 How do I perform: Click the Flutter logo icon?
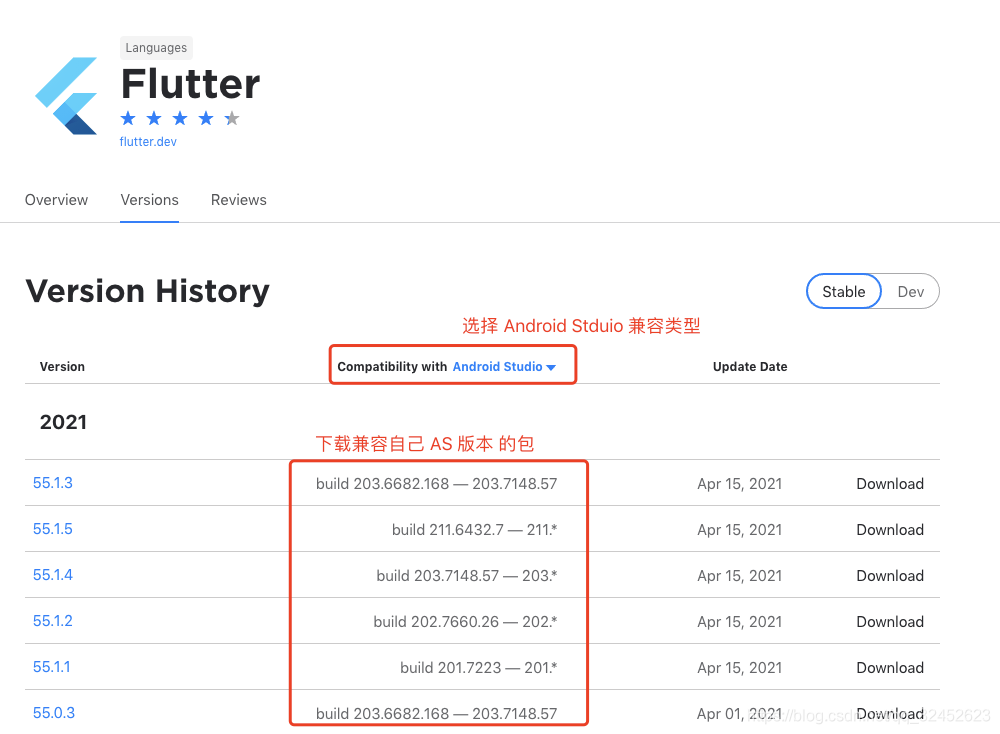(66, 96)
